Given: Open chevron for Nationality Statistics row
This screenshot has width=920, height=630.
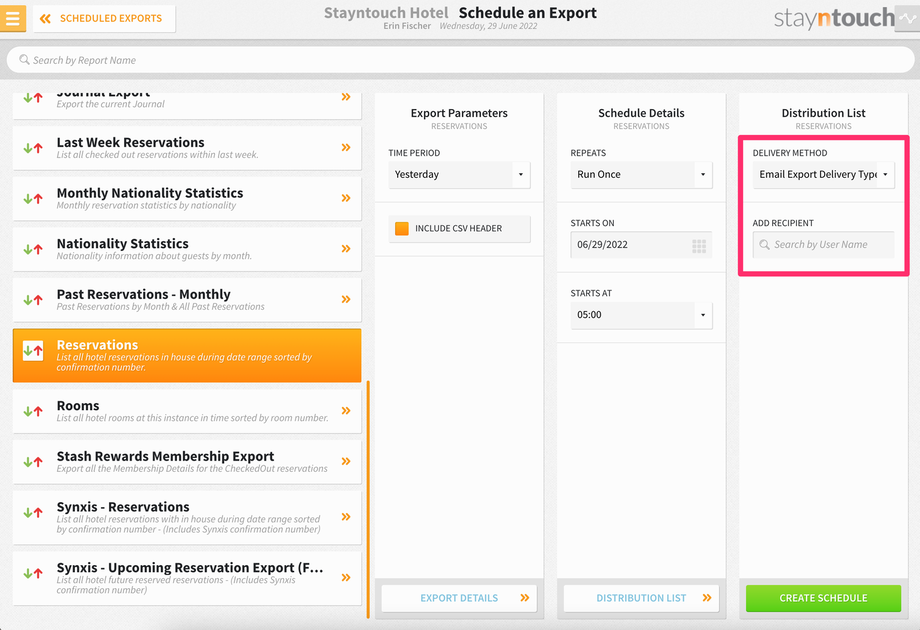Looking at the screenshot, I should (346, 248).
